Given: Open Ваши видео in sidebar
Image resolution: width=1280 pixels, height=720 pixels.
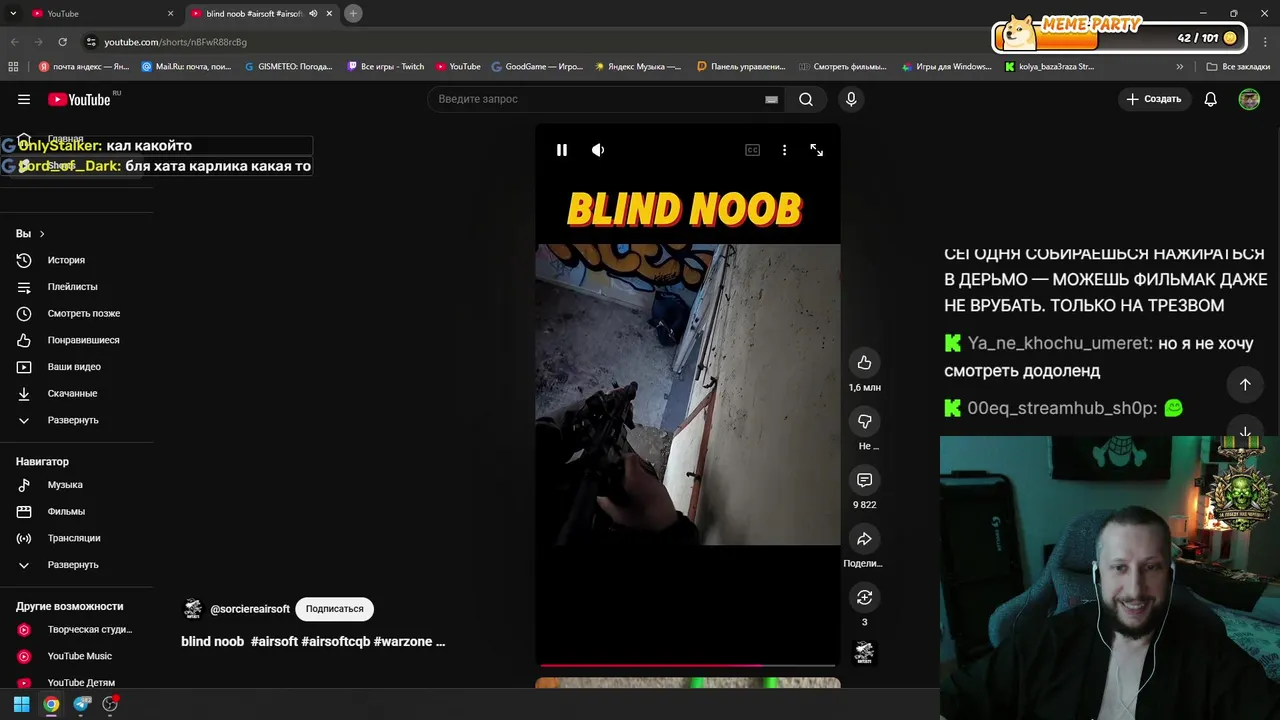Looking at the screenshot, I should pyautogui.click(x=76, y=367).
